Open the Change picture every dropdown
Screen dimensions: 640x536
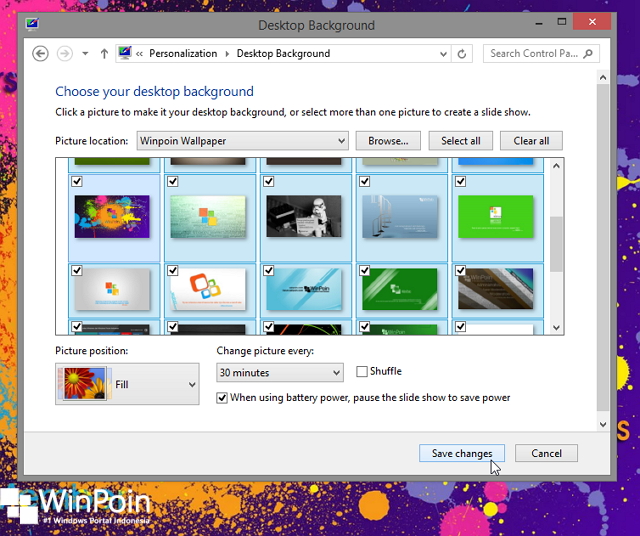coord(280,373)
